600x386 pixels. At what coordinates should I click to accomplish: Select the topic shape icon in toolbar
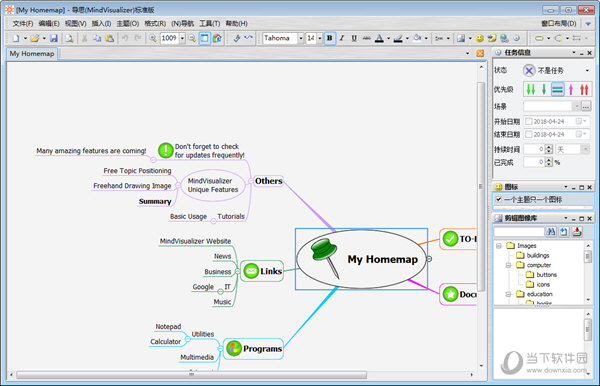pos(539,38)
